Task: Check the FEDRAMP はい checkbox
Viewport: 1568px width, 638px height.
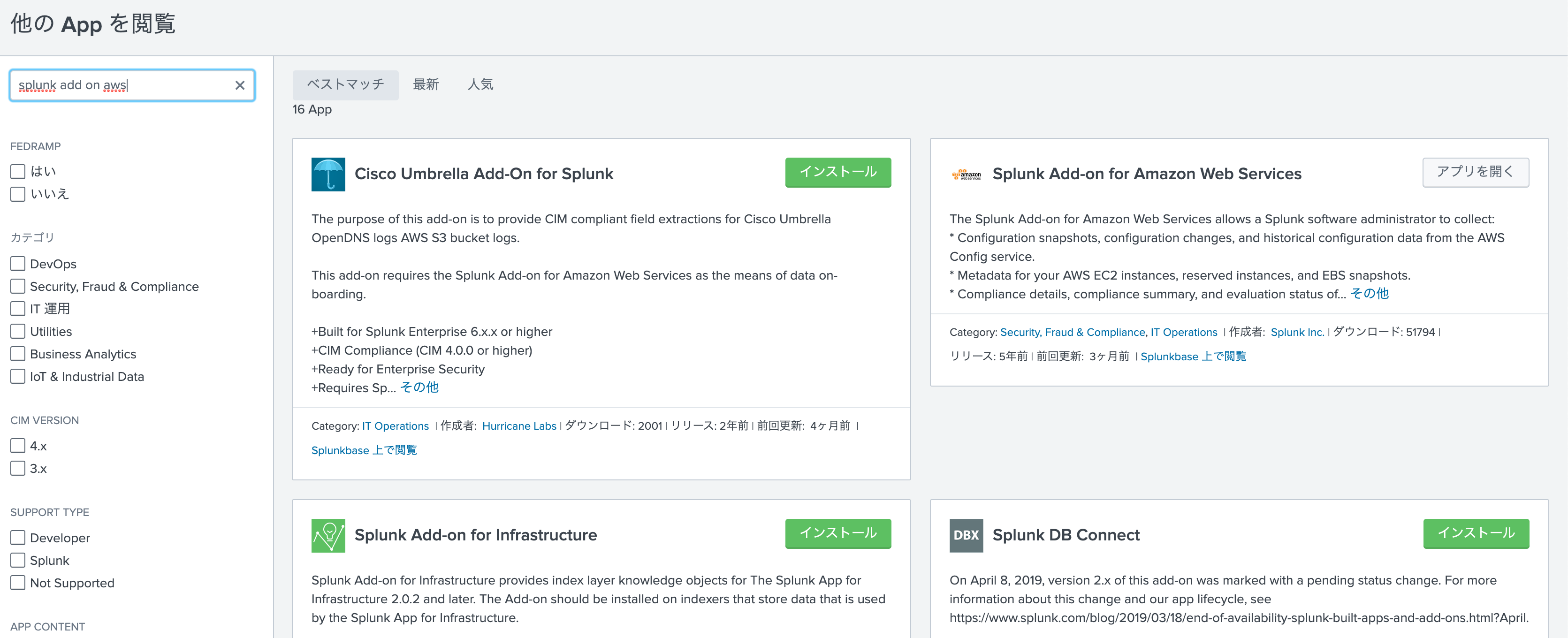Action: coord(18,172)
